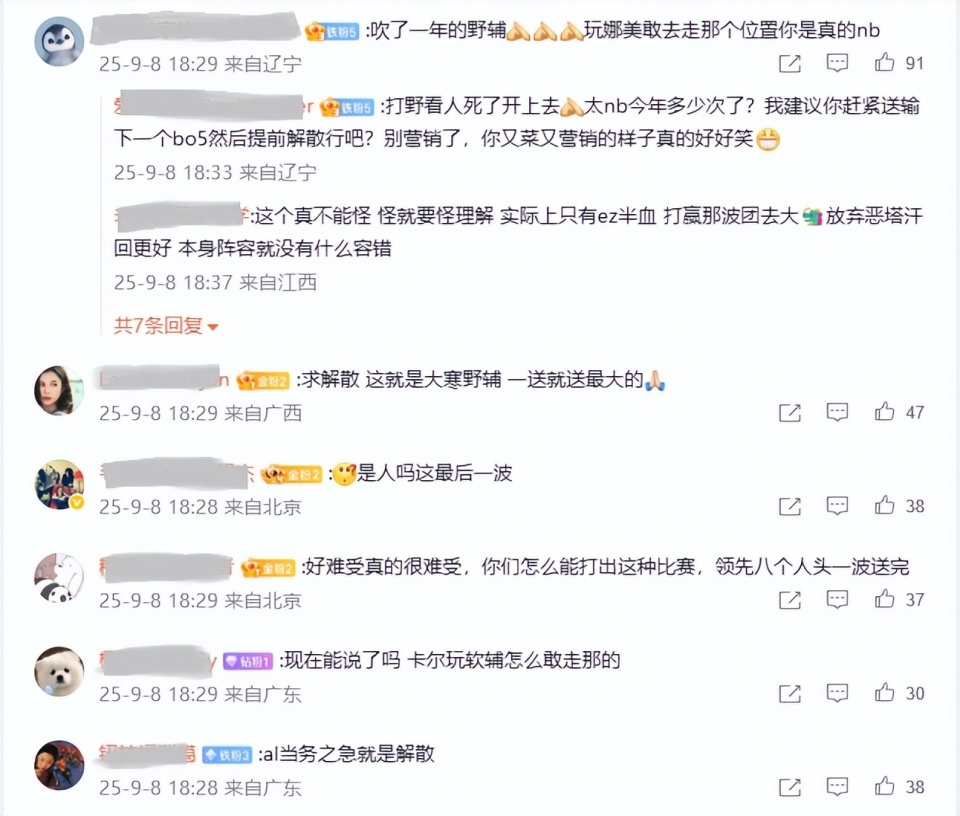The height and width of the screenshot is (816, 960).
Task: Like the 卡尔玩软辅 comment
Action: (x=884, y=692)
